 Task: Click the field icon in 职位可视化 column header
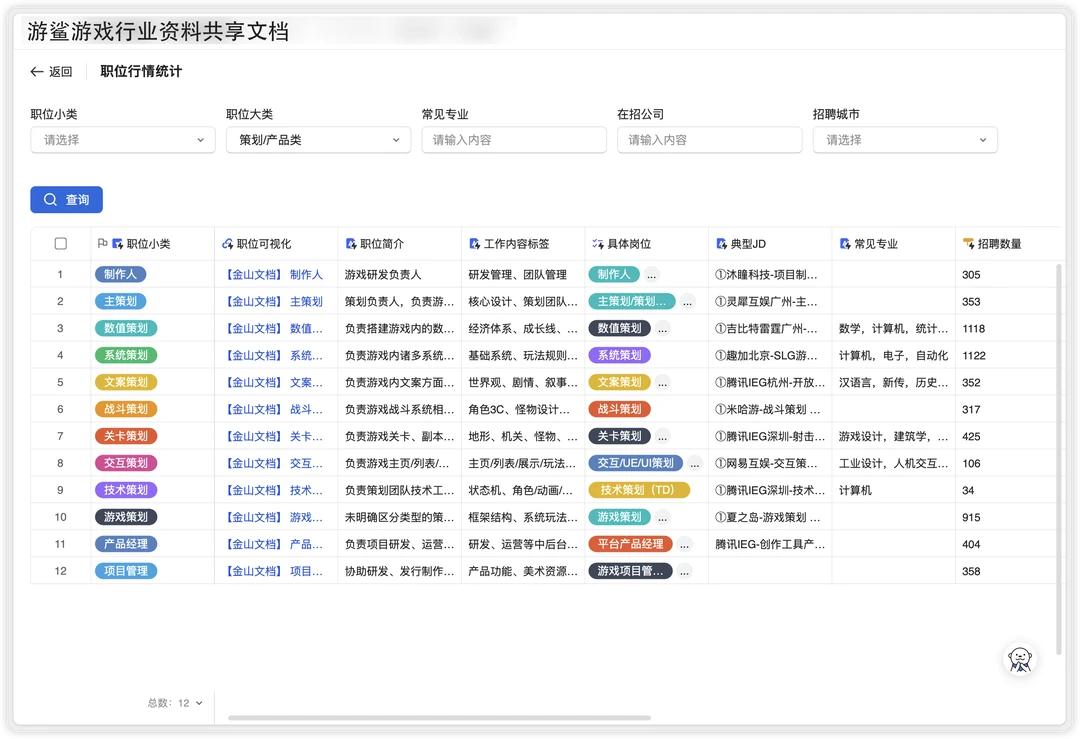tap(227, 244)
